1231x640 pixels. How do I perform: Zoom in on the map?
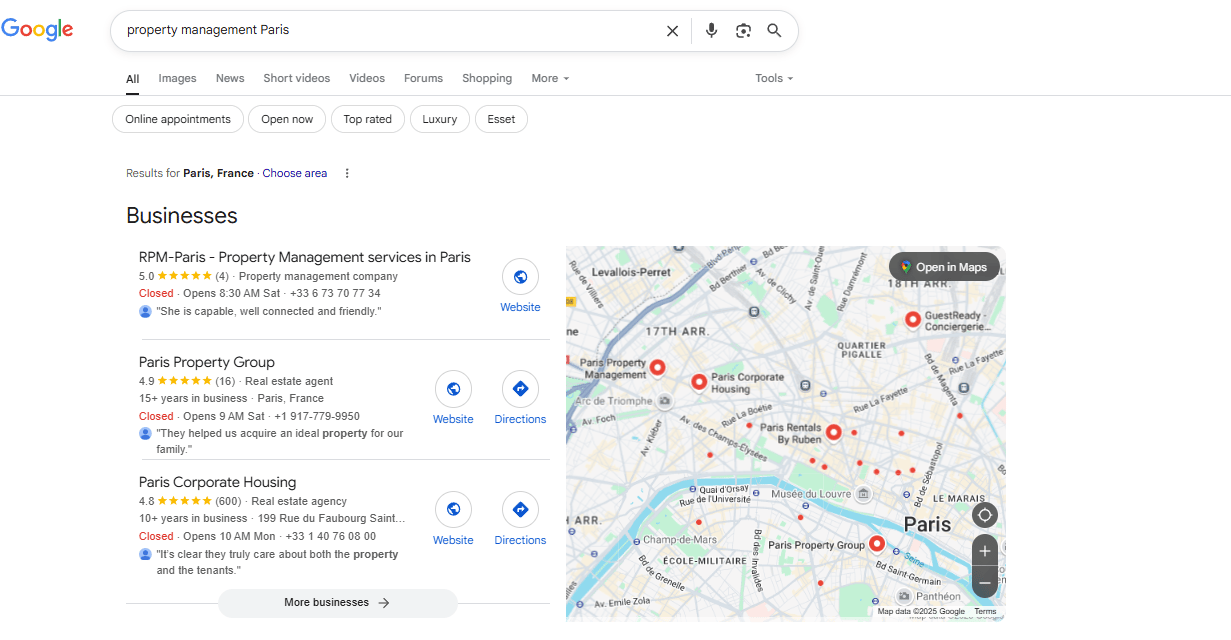coord(985,551)
